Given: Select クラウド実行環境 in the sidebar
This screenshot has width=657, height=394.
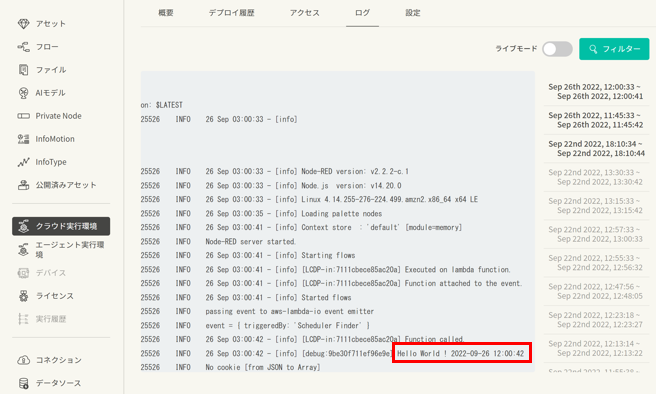Looking at the screenshot, I should tap(61, 226).
